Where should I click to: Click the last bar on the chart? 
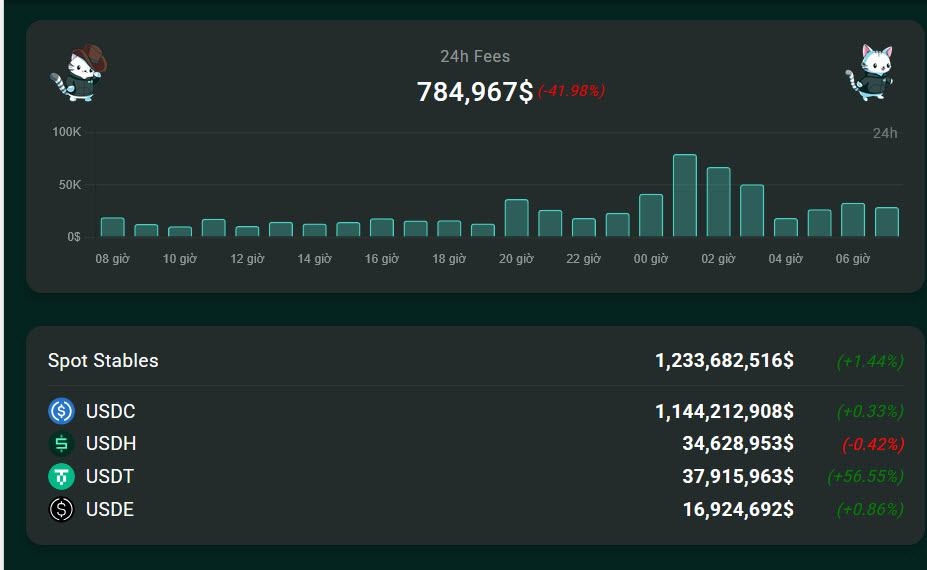pos(886,222)
